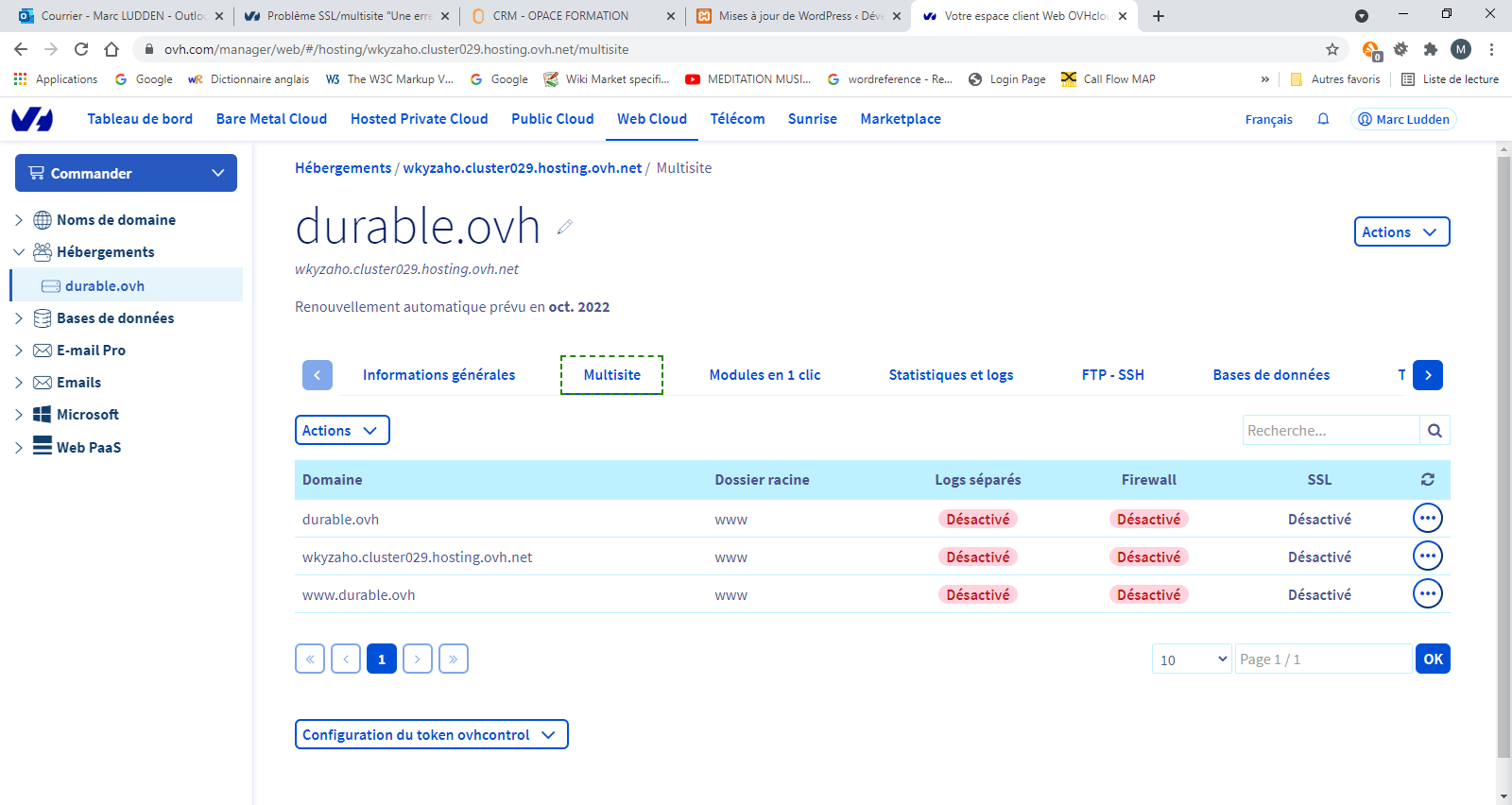Refresh the multisite table with refresh icon
The width and height of the screenshot is (1512, 805).
tap(1427, 480)
